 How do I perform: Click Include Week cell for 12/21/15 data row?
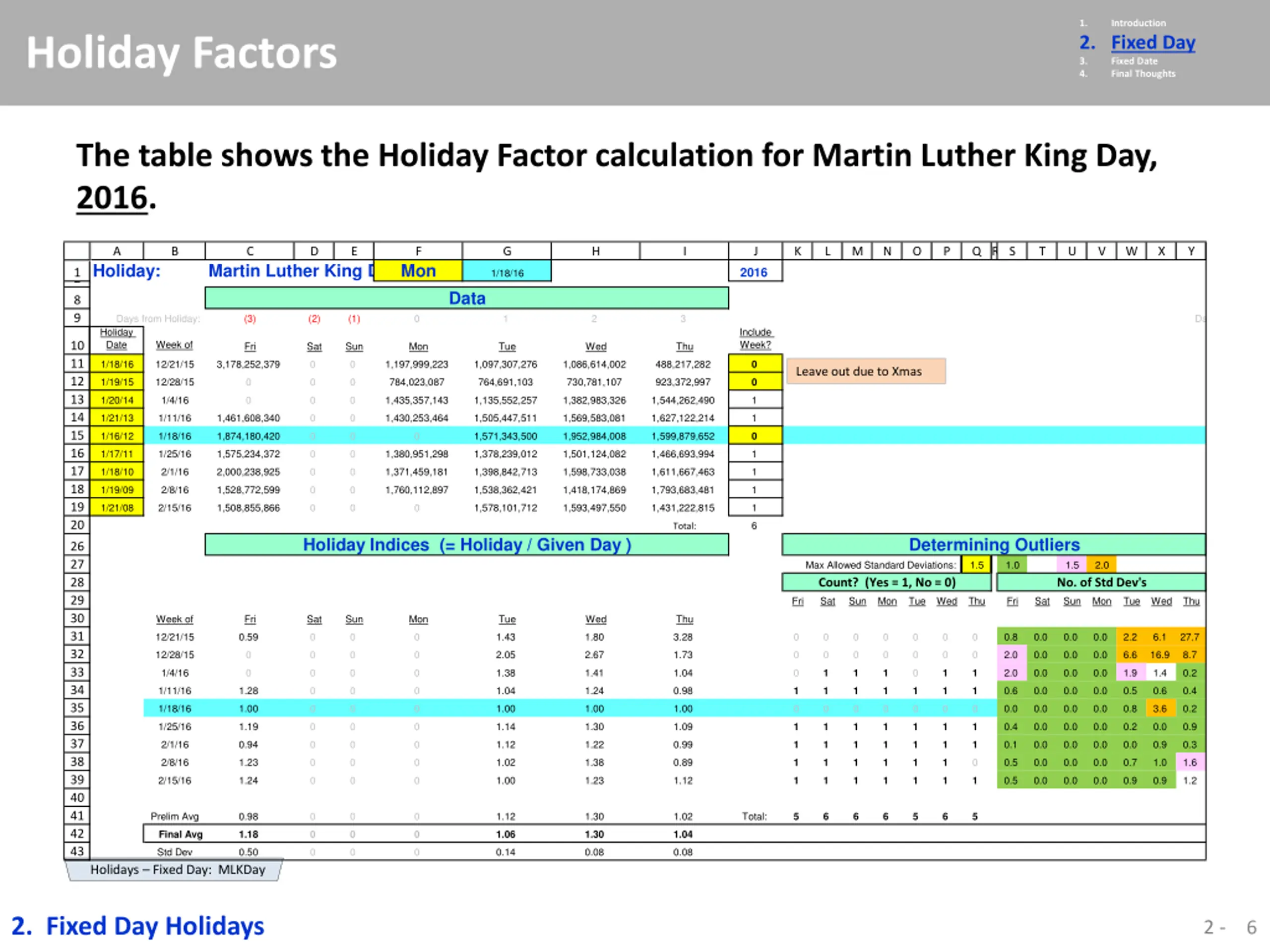(x=755, y=364)
